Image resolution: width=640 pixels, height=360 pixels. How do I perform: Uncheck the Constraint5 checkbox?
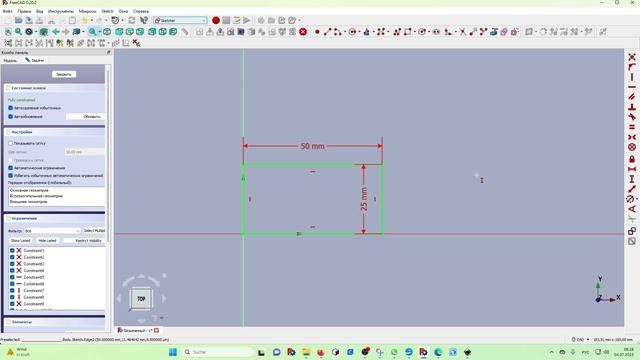pyautogui.click(x=12, y=277)
